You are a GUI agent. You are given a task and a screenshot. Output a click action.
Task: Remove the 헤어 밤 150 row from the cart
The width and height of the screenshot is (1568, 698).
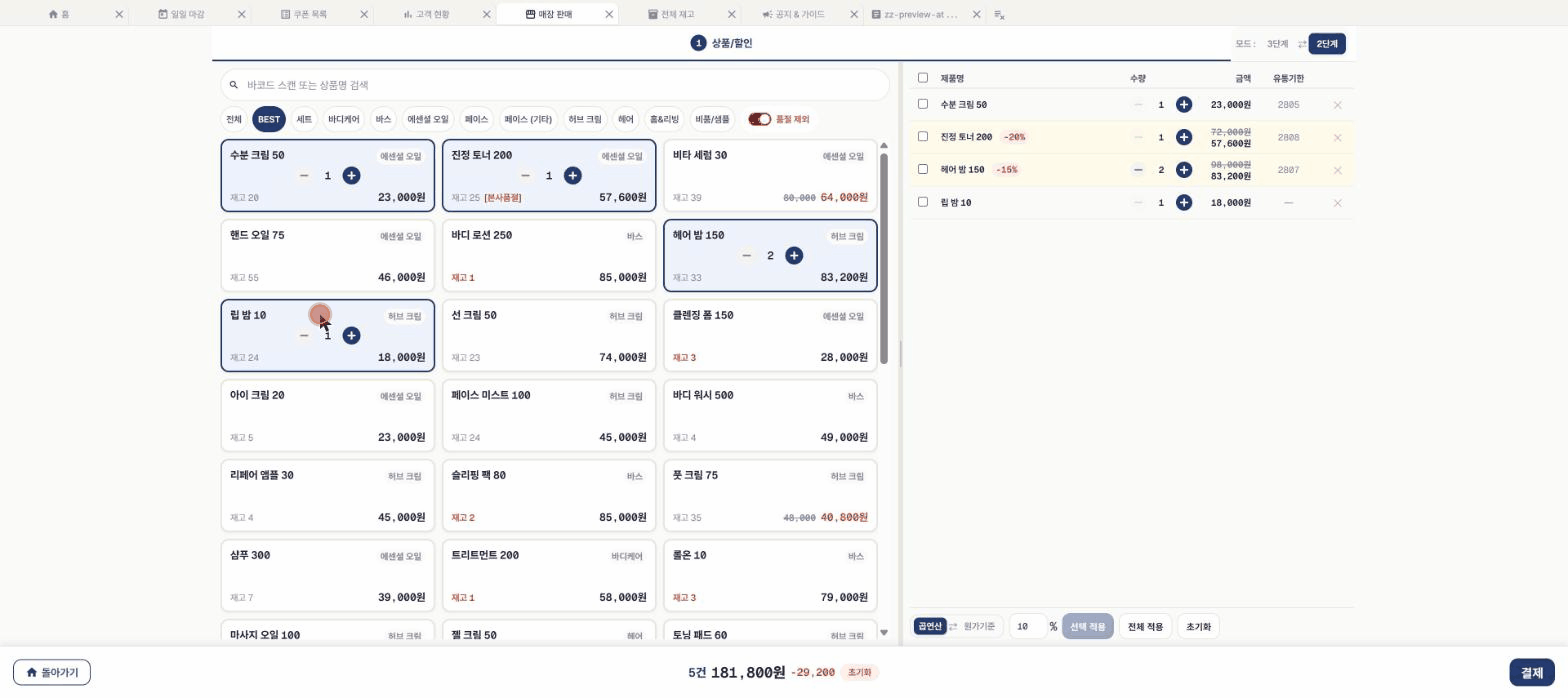(1337, 170)
